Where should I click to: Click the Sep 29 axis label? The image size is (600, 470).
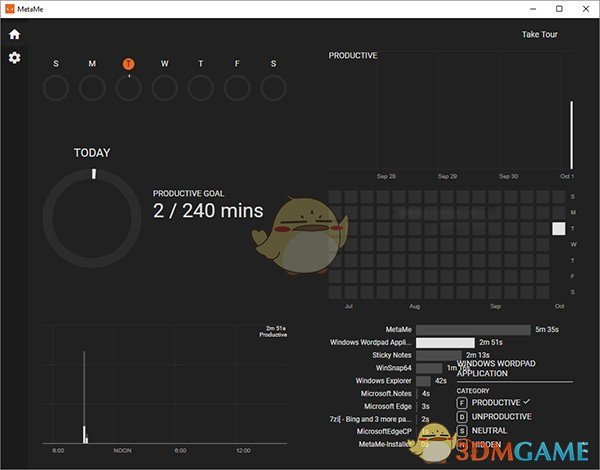point(447,176)
